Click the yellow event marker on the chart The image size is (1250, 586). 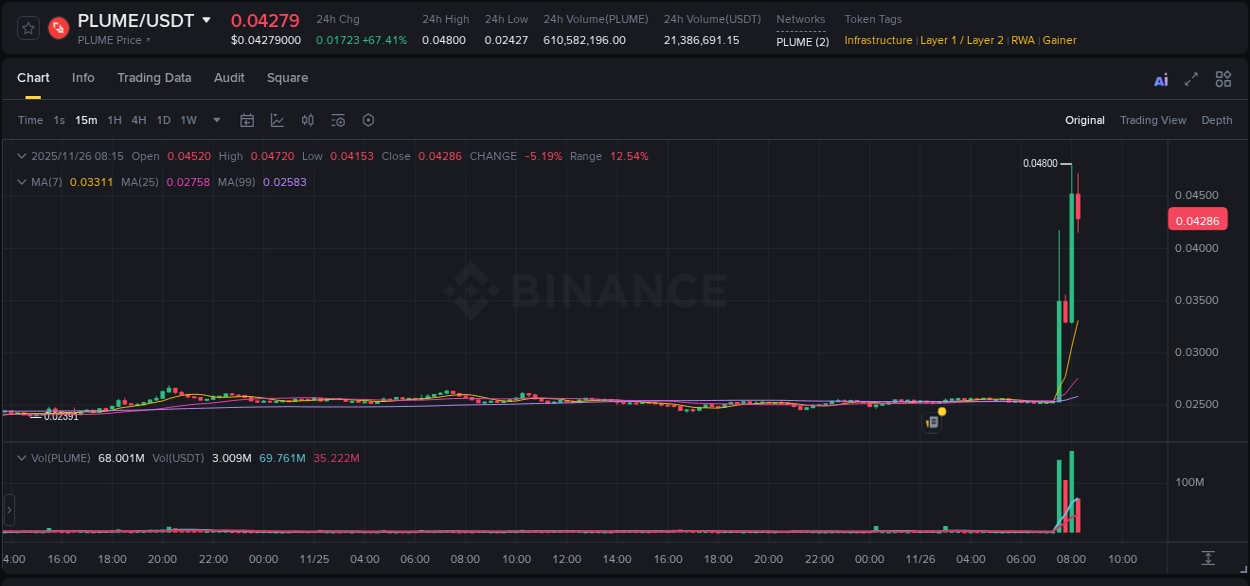tap(941, 411)
